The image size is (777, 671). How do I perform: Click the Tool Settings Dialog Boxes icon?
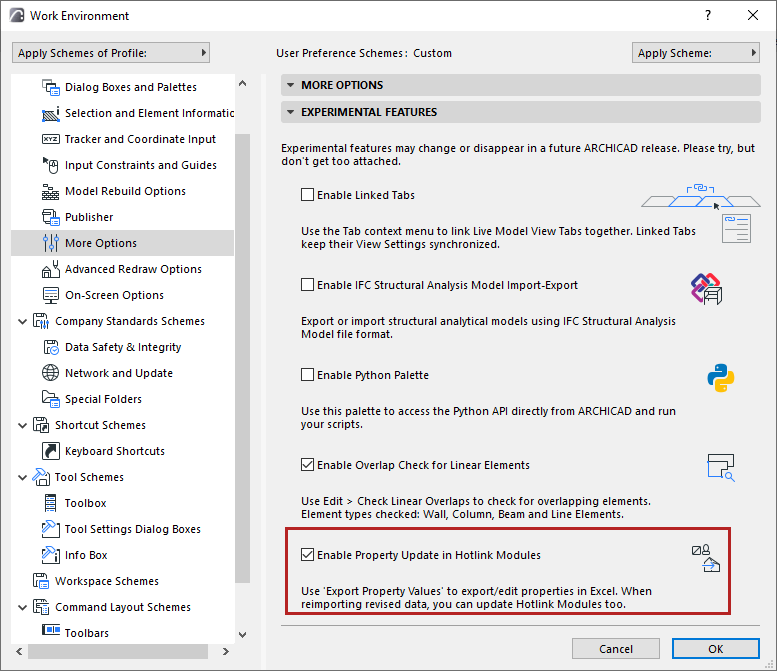point(51,529)
